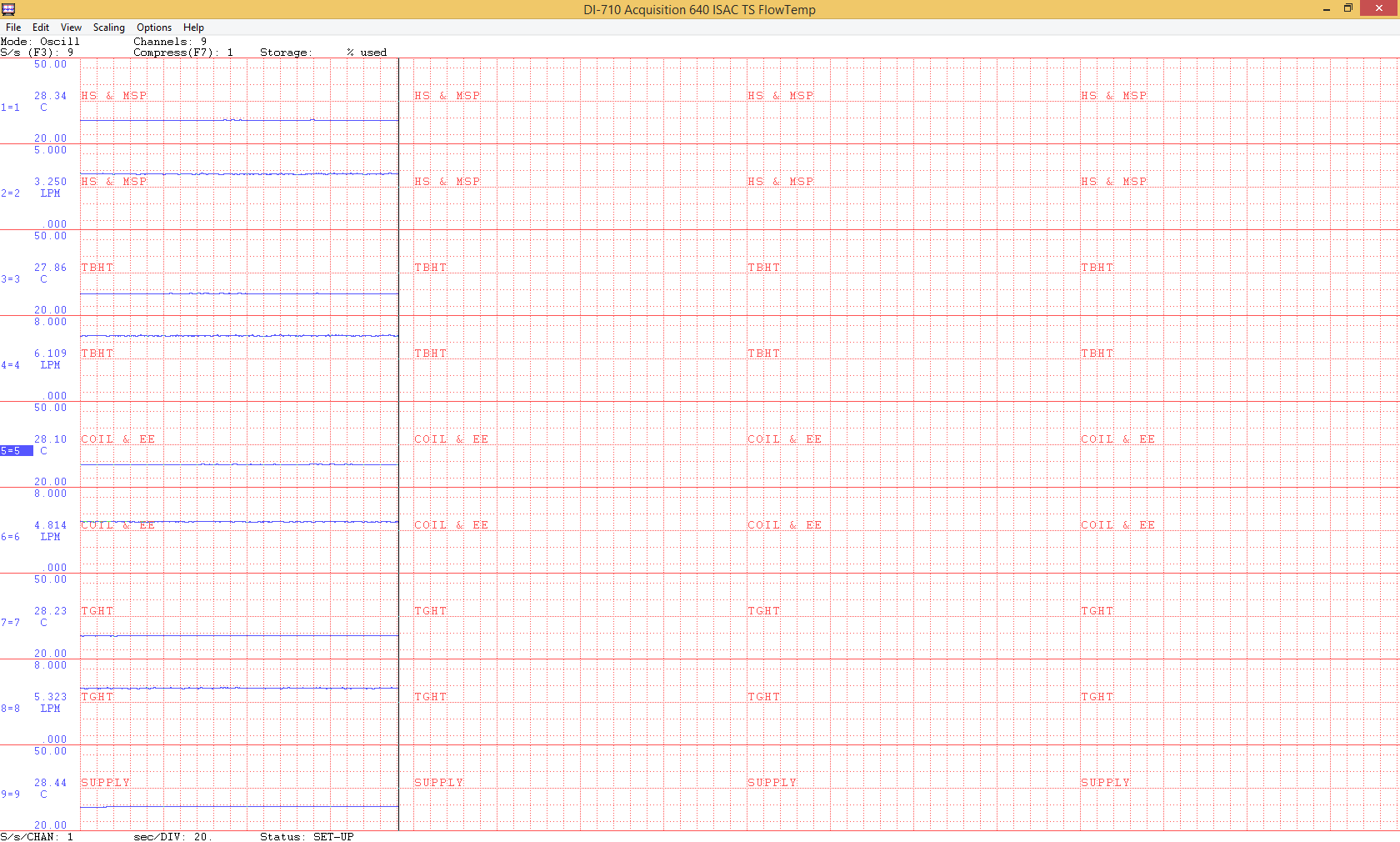Open the View menu
This screenshot has width=1400, height=842.
click(71, 28)
